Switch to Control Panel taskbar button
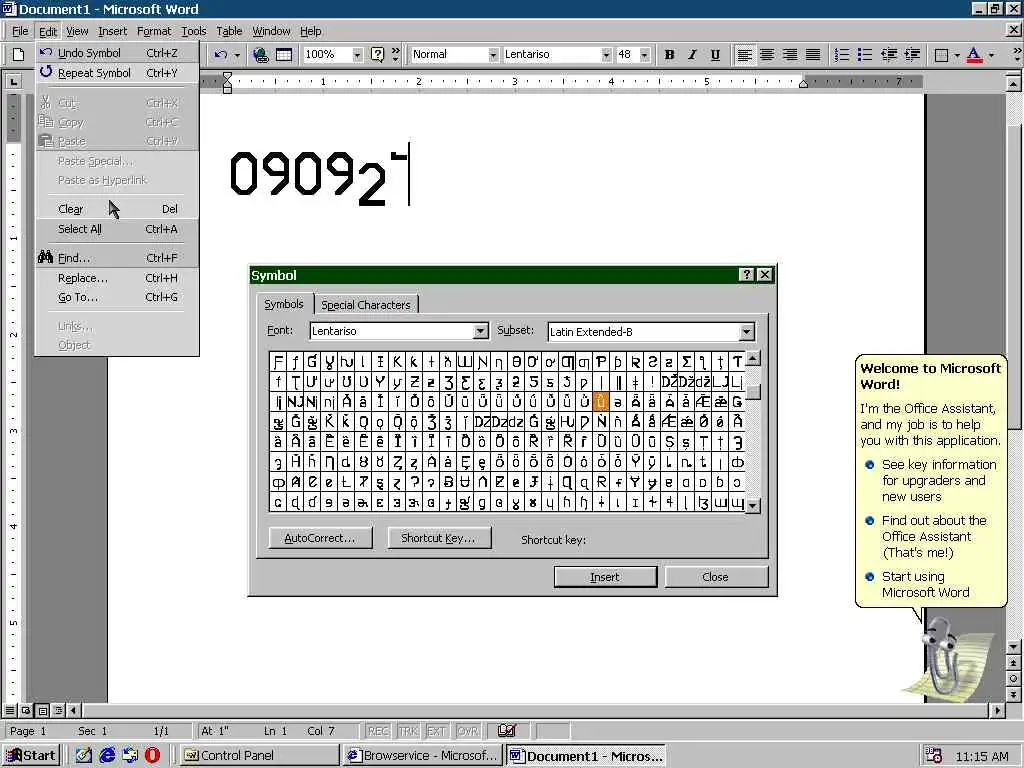1024x768 pixels. (259, 756)
